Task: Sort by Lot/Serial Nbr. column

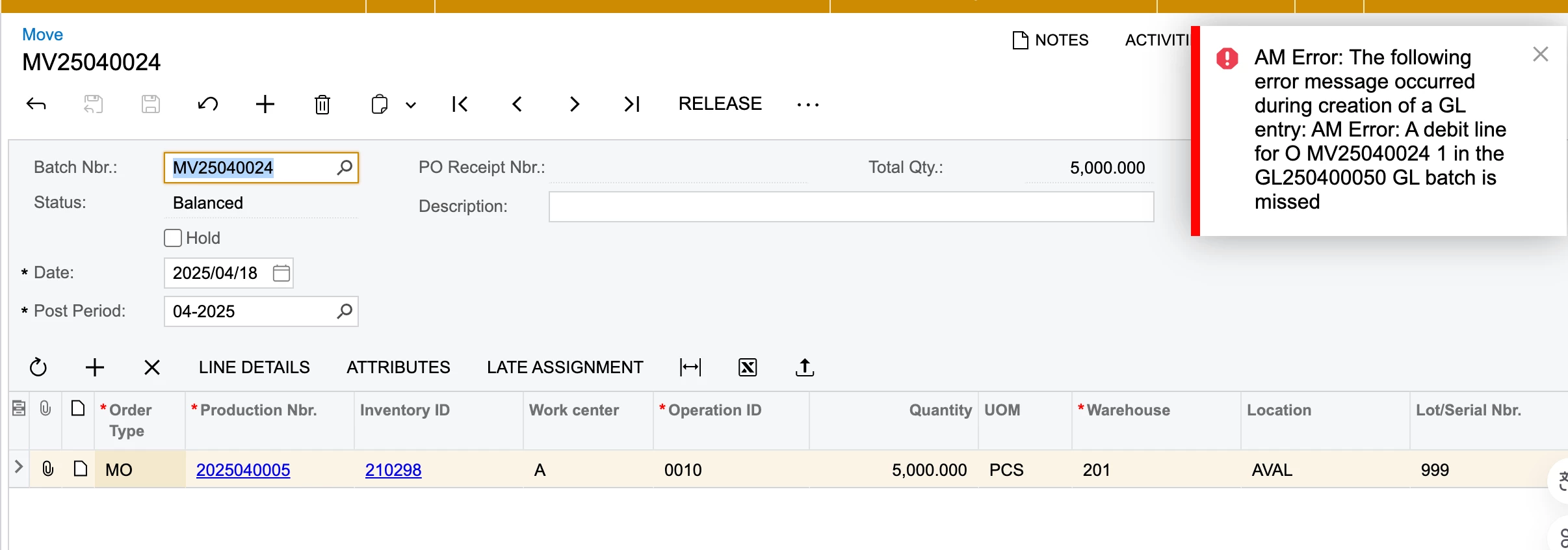Action: click(x=1489, y=421)
